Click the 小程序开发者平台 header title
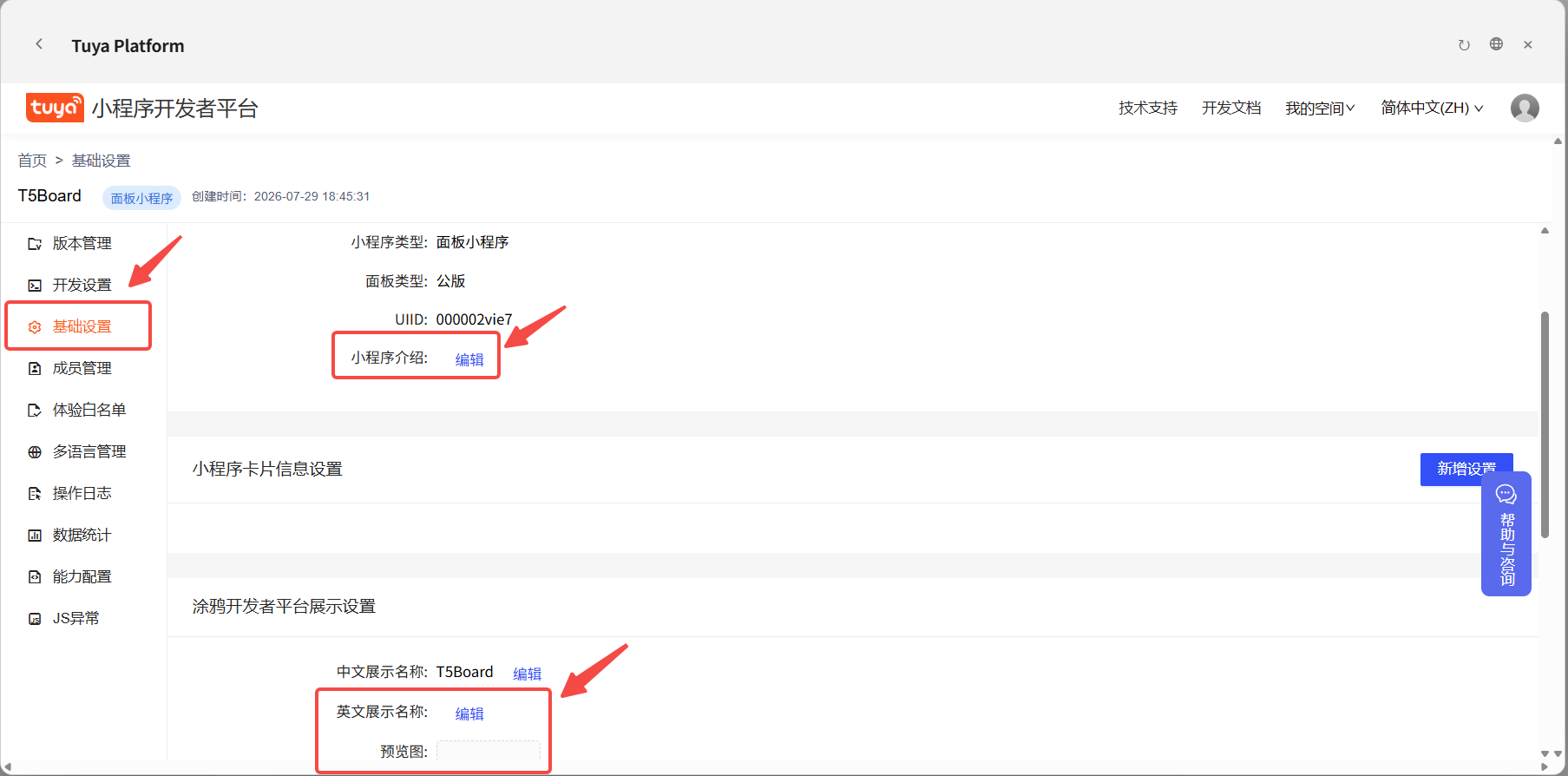This screenshot has height=776, width=1568. (175, 109)
